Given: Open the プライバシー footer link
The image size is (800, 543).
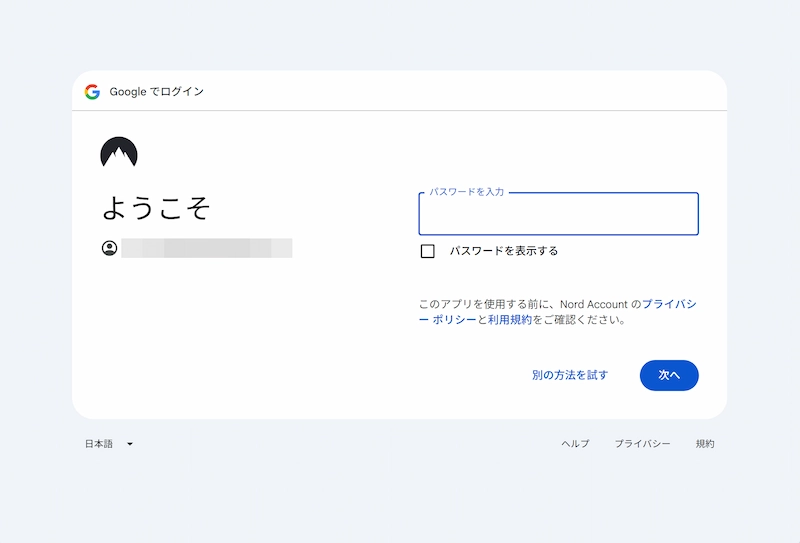Looking at the screenshot, I should click(642, 444).
